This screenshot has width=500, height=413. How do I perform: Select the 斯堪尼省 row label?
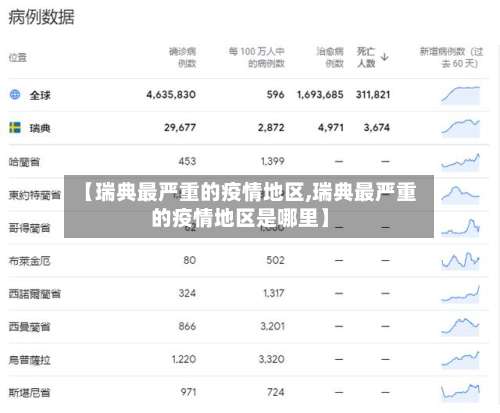(29, 393)
